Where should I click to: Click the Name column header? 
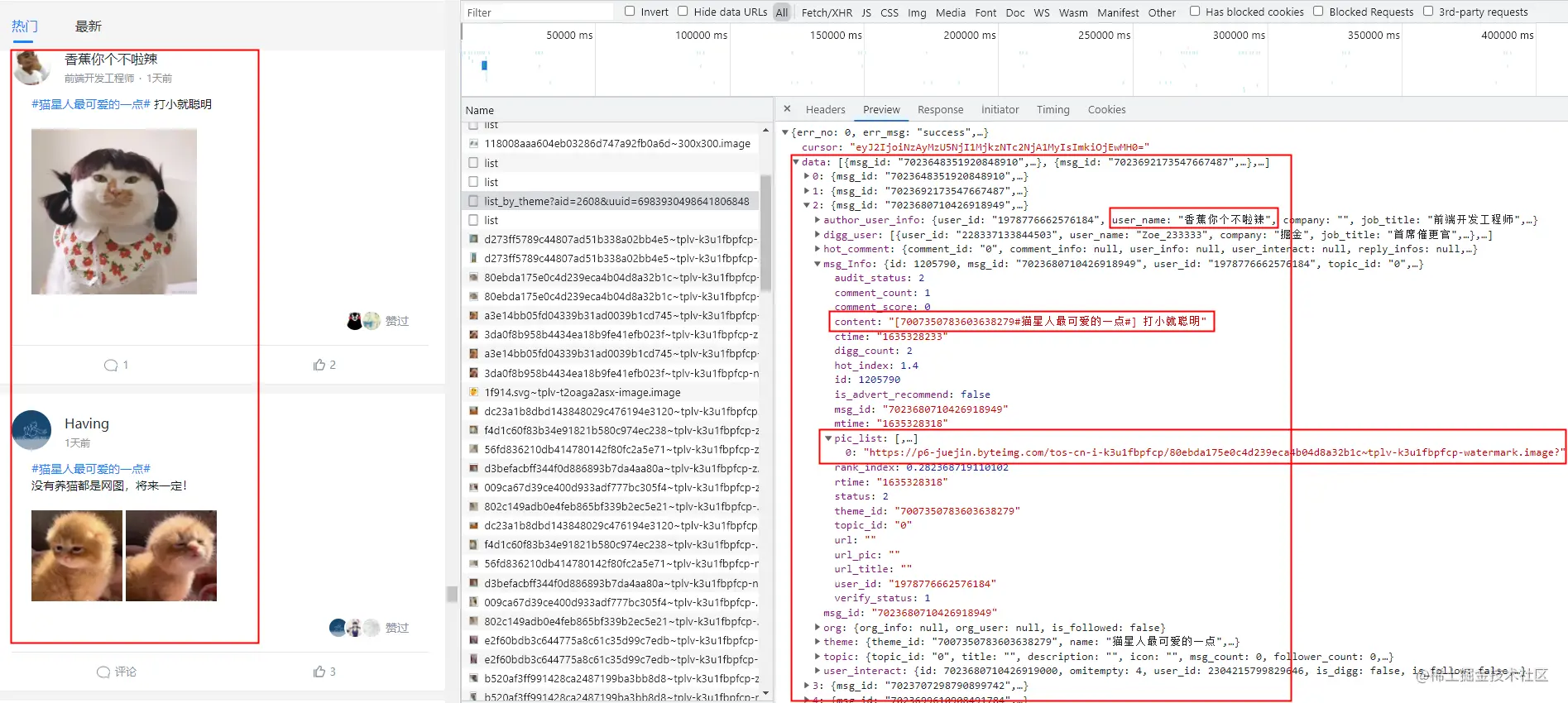point(480,111)
